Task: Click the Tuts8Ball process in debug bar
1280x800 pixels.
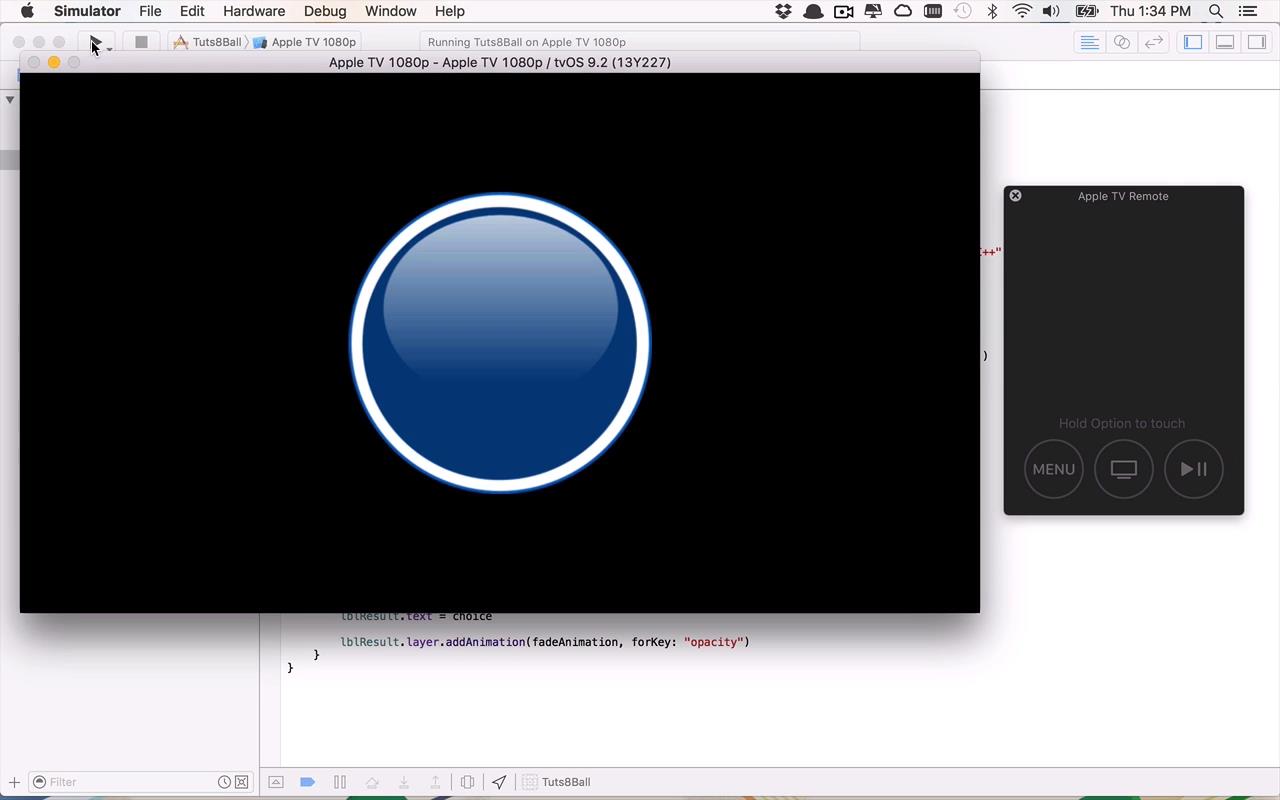Action: (558, 782)
